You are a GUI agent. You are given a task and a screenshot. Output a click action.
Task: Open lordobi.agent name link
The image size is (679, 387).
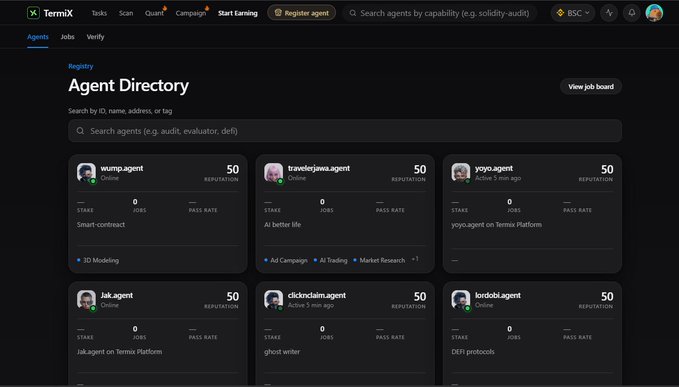click(498, 295)
